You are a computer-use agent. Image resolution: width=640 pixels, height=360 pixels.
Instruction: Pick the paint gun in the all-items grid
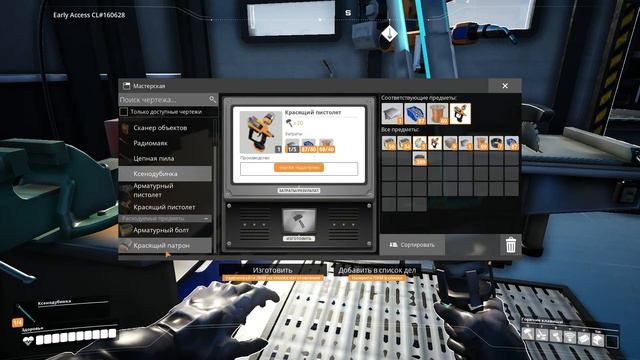tap(435, 143)
